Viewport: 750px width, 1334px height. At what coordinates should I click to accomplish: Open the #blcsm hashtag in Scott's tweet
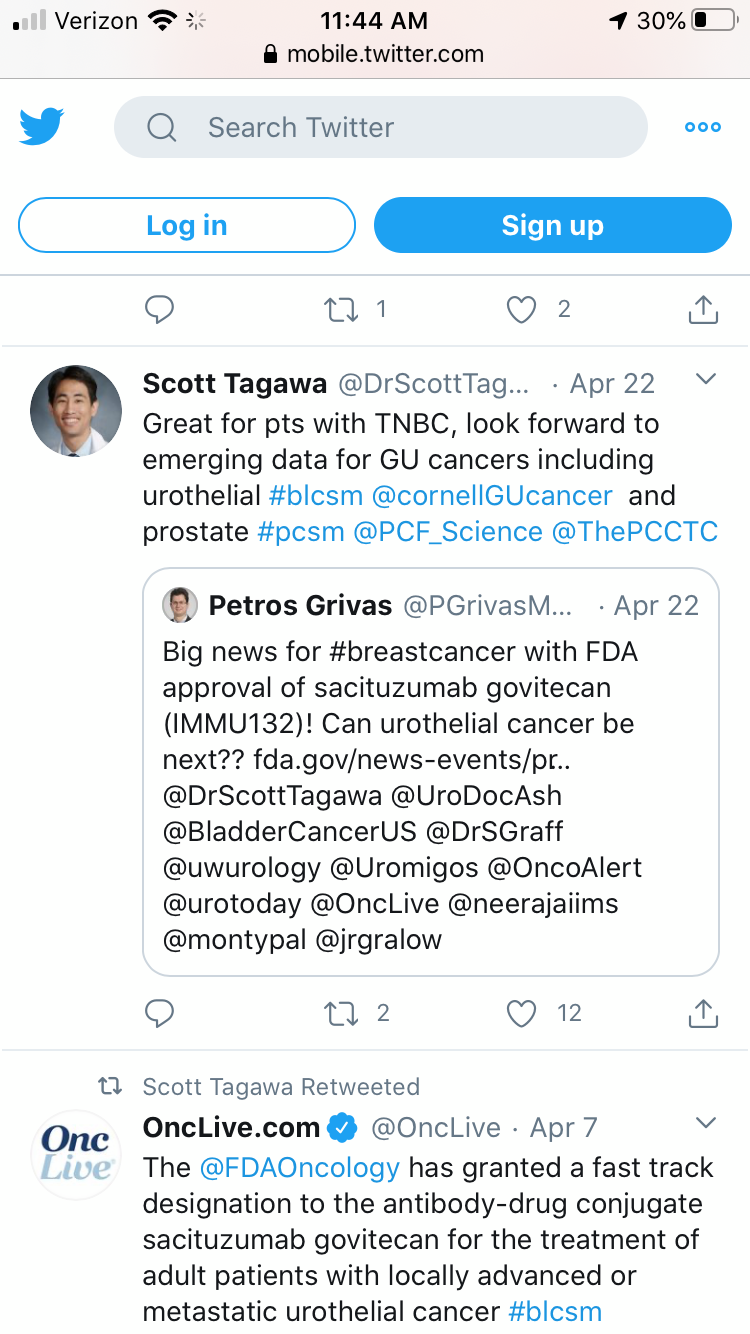tap(316, 496)
